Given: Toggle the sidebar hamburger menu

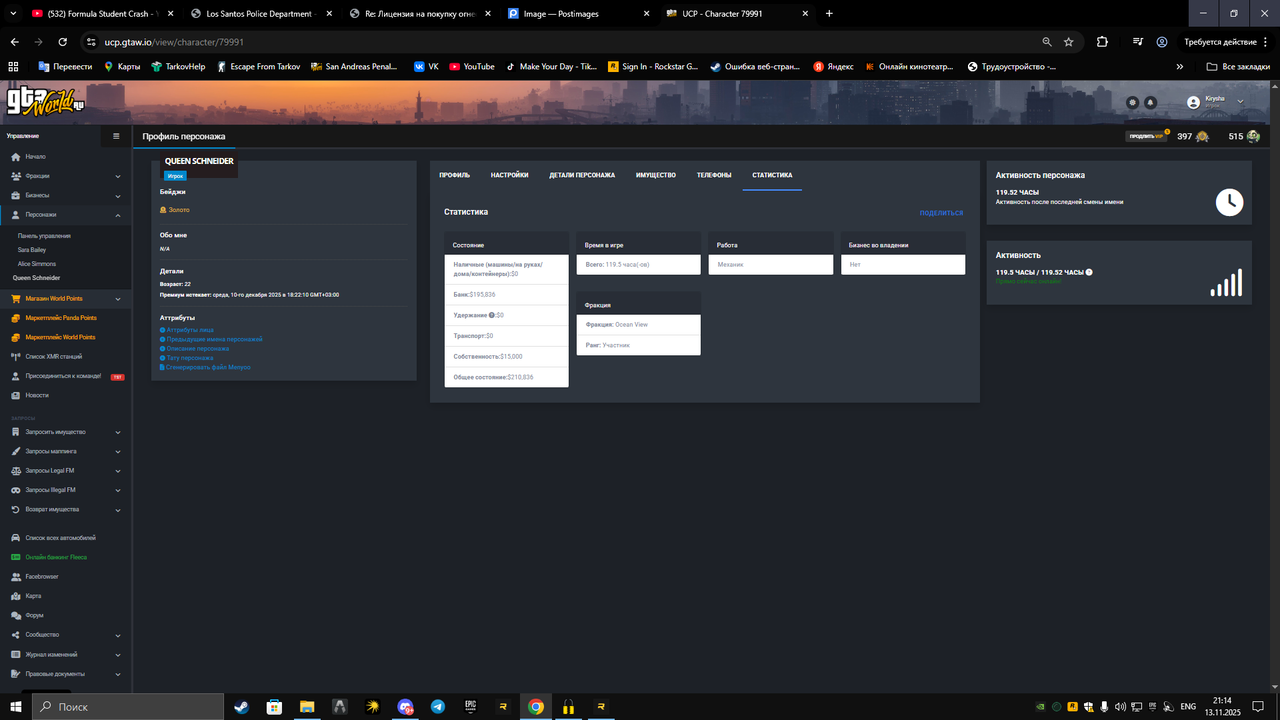Looking at the screenshot, I should tap(116, 136).
